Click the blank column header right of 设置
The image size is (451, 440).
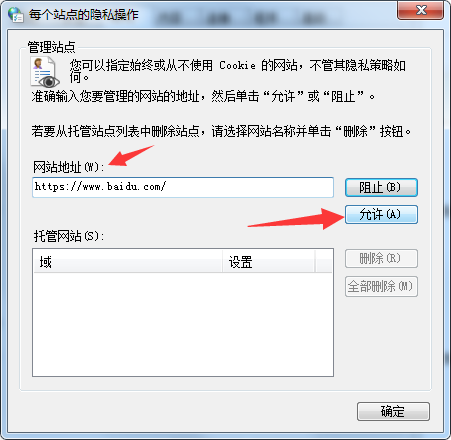(323, 262)
